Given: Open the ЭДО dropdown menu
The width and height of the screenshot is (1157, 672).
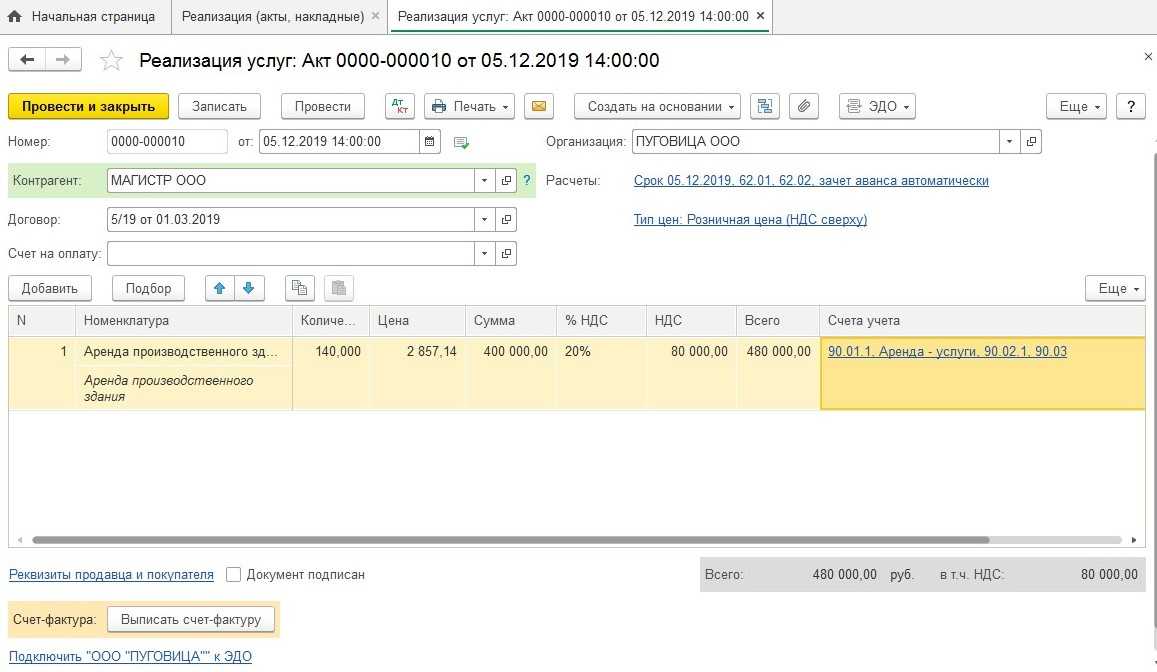Looking at the screenshot, I should pos(877,106).
